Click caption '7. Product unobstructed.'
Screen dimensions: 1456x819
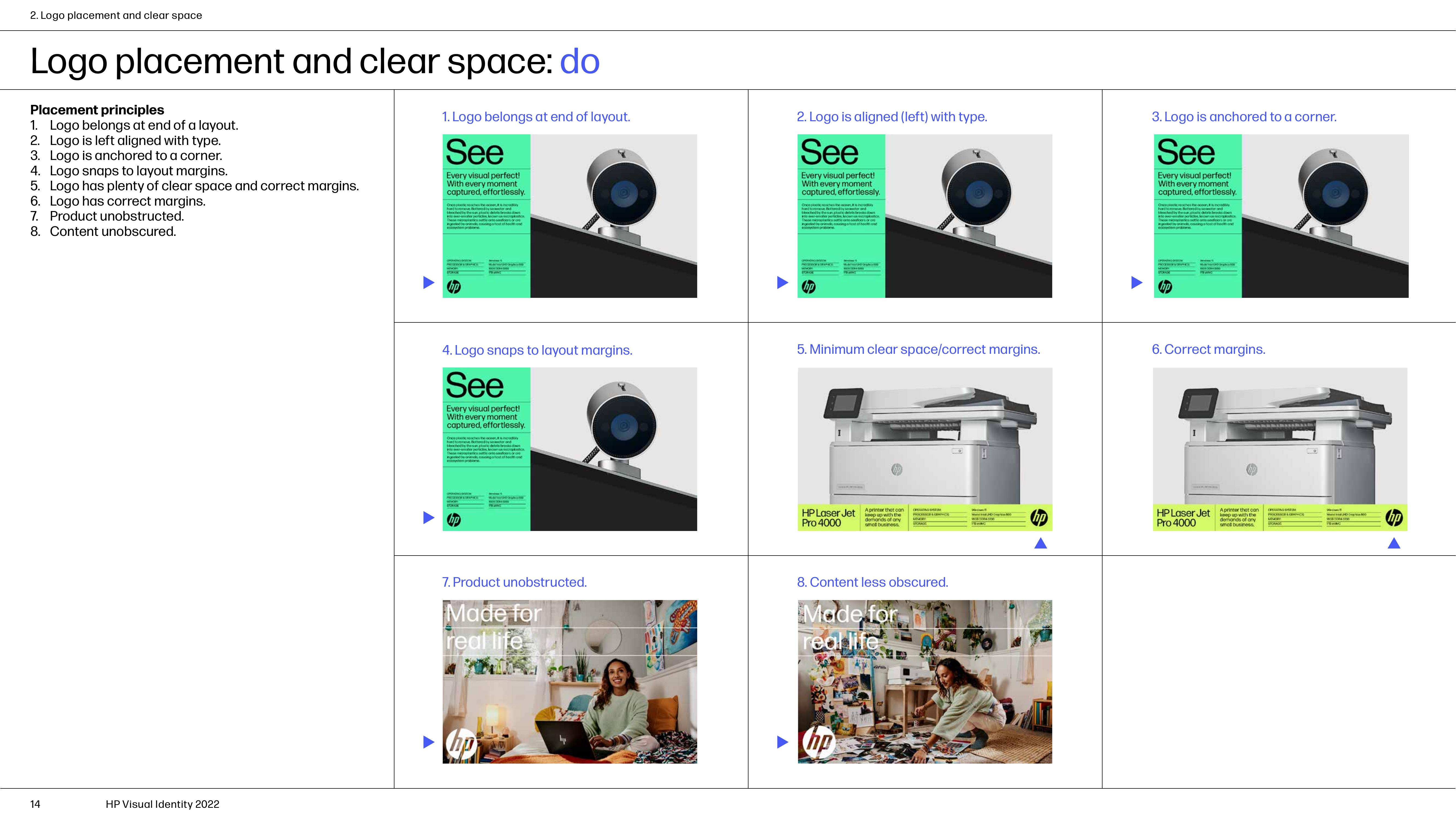coord(514,582)
